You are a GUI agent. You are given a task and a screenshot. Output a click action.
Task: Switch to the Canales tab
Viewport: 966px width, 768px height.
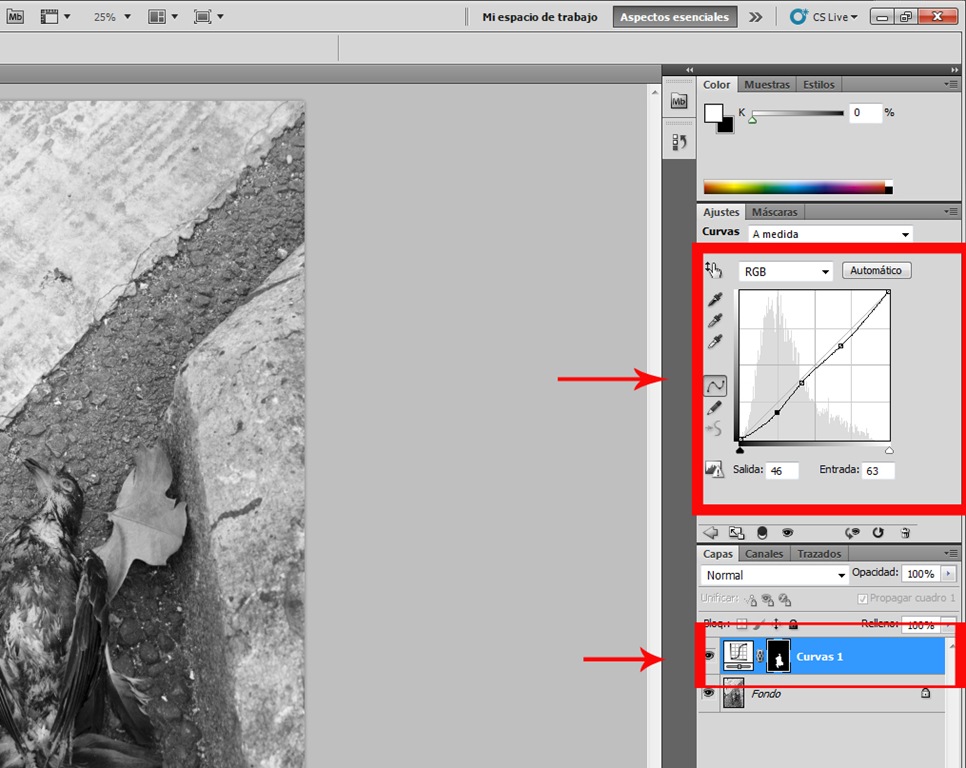pyautogui.click(x=764, y=554)
